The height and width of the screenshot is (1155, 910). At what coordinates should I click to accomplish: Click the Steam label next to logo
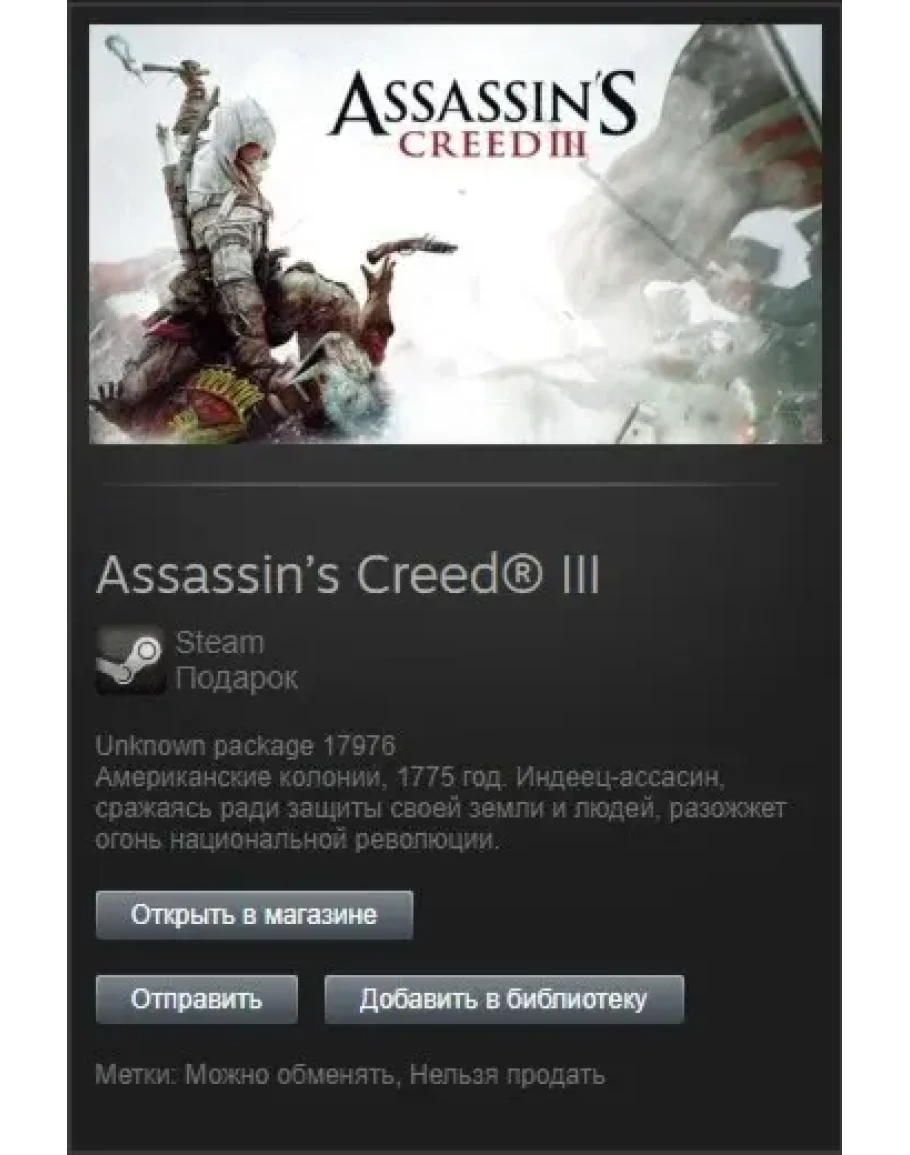220,642
